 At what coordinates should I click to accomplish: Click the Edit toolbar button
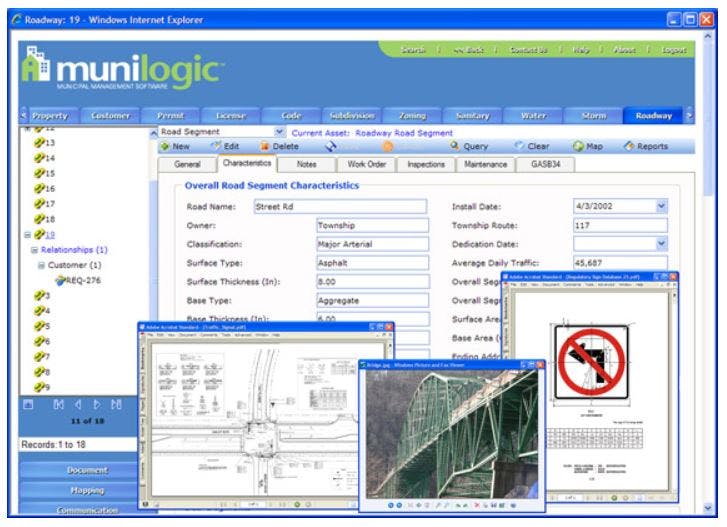(x=225, y=146)
